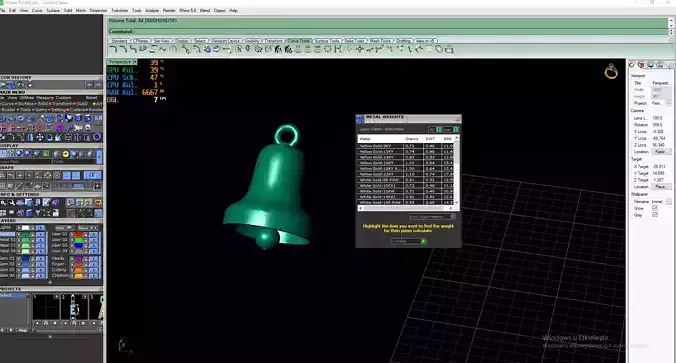Screen dimensions: 676x363
Task: Switch to the Drafting toolbar tab
Action: tap(404, 41)
